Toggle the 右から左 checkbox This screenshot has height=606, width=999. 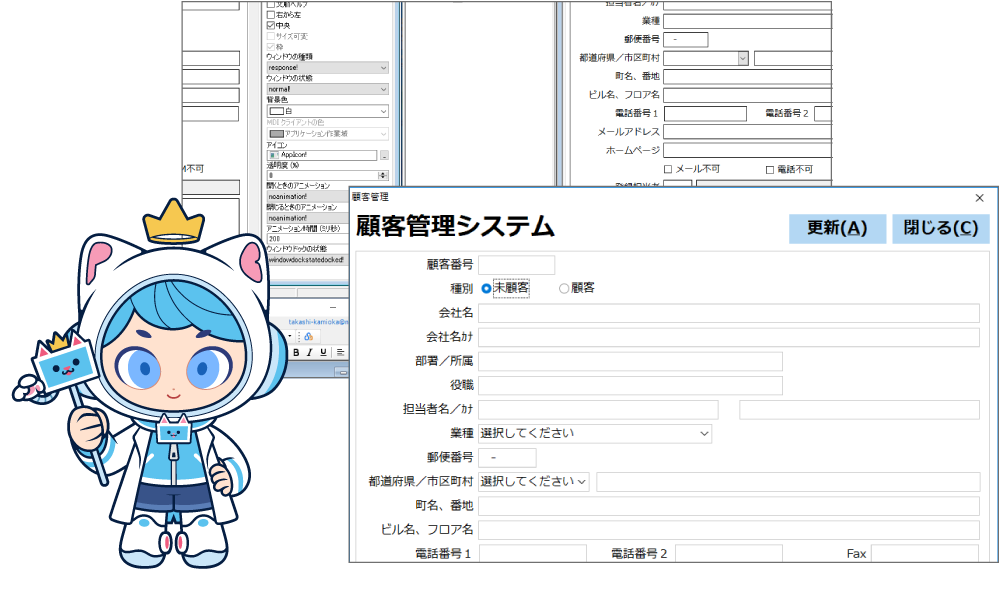click(271, 15)
